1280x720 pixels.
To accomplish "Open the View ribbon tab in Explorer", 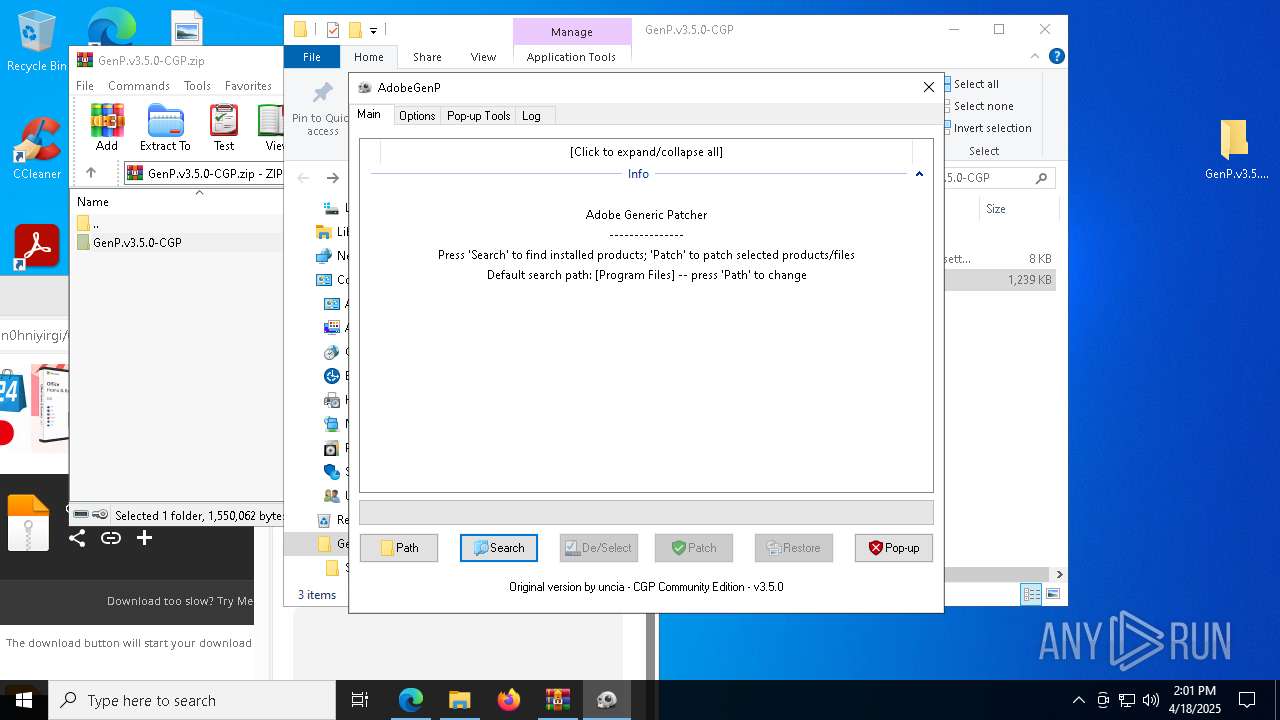I will (x=483, y=57).
